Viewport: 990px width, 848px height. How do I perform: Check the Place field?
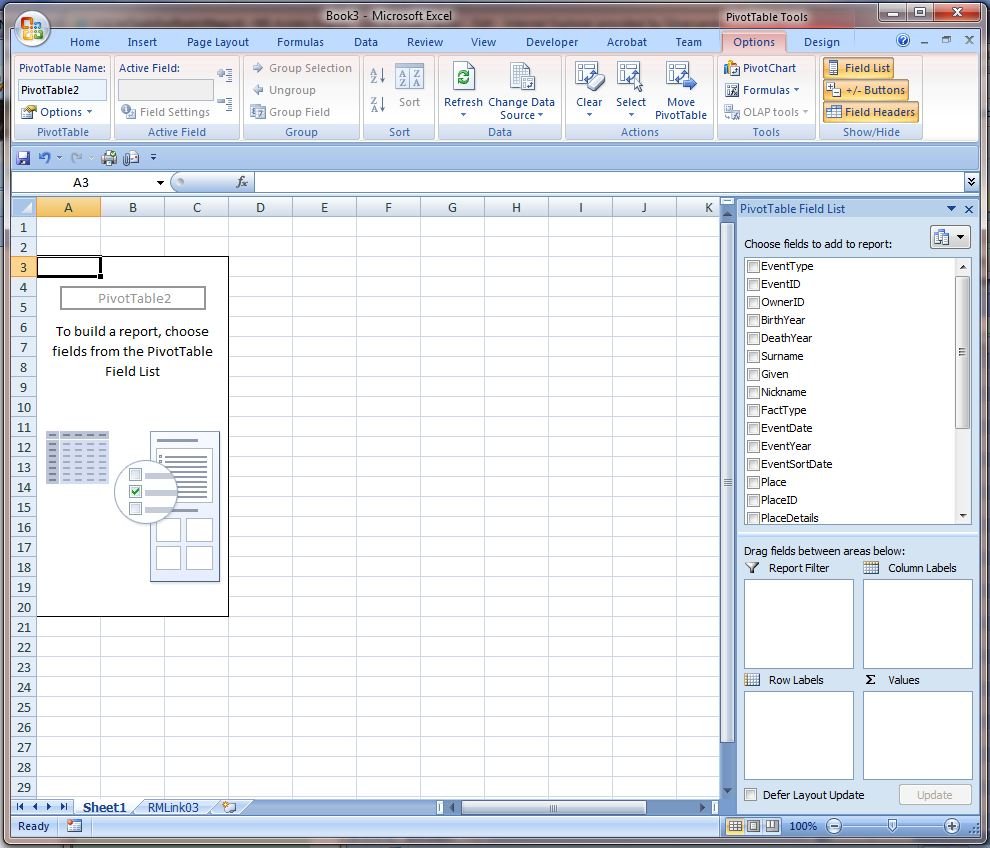point(753,482)
